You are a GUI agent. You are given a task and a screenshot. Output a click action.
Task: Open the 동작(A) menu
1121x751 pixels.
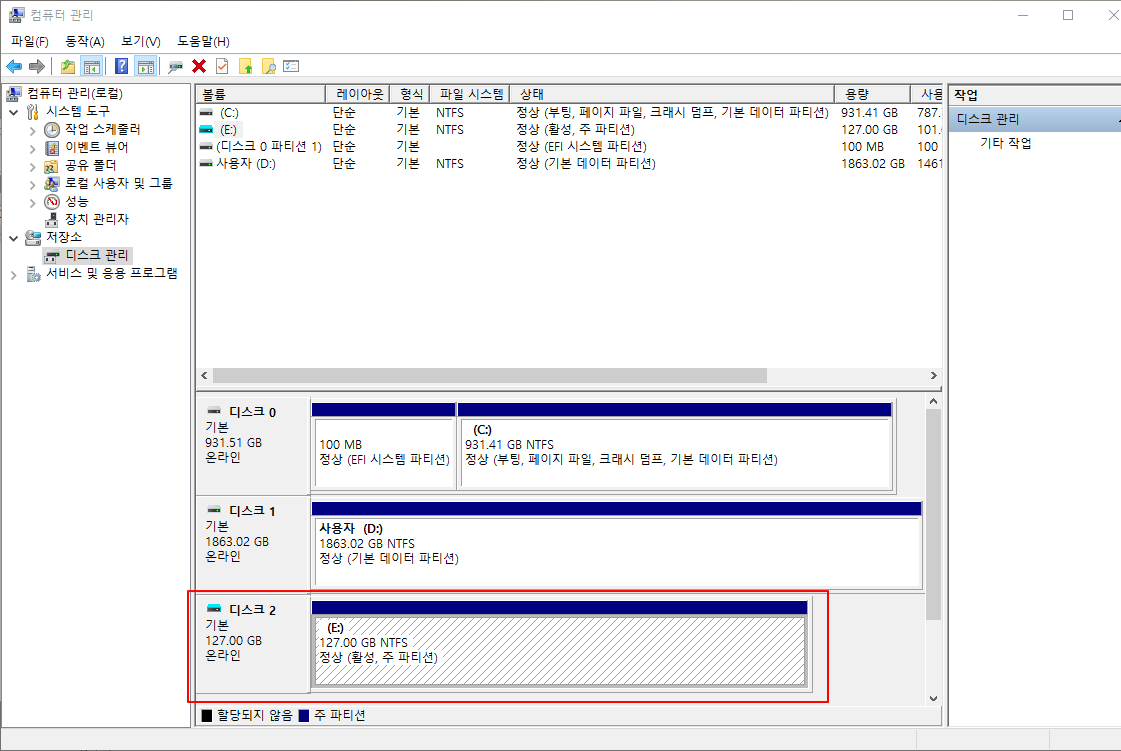(x=85, y=41)
